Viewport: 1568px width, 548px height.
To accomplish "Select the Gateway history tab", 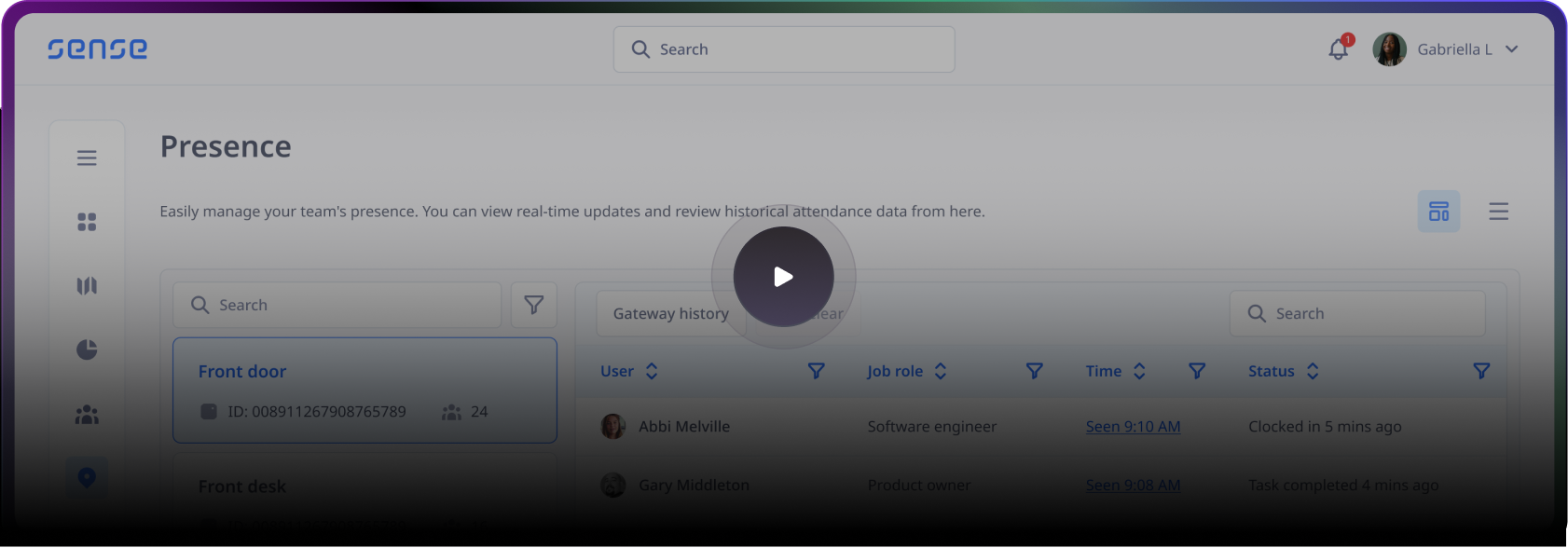I will (x=670, y=314).
